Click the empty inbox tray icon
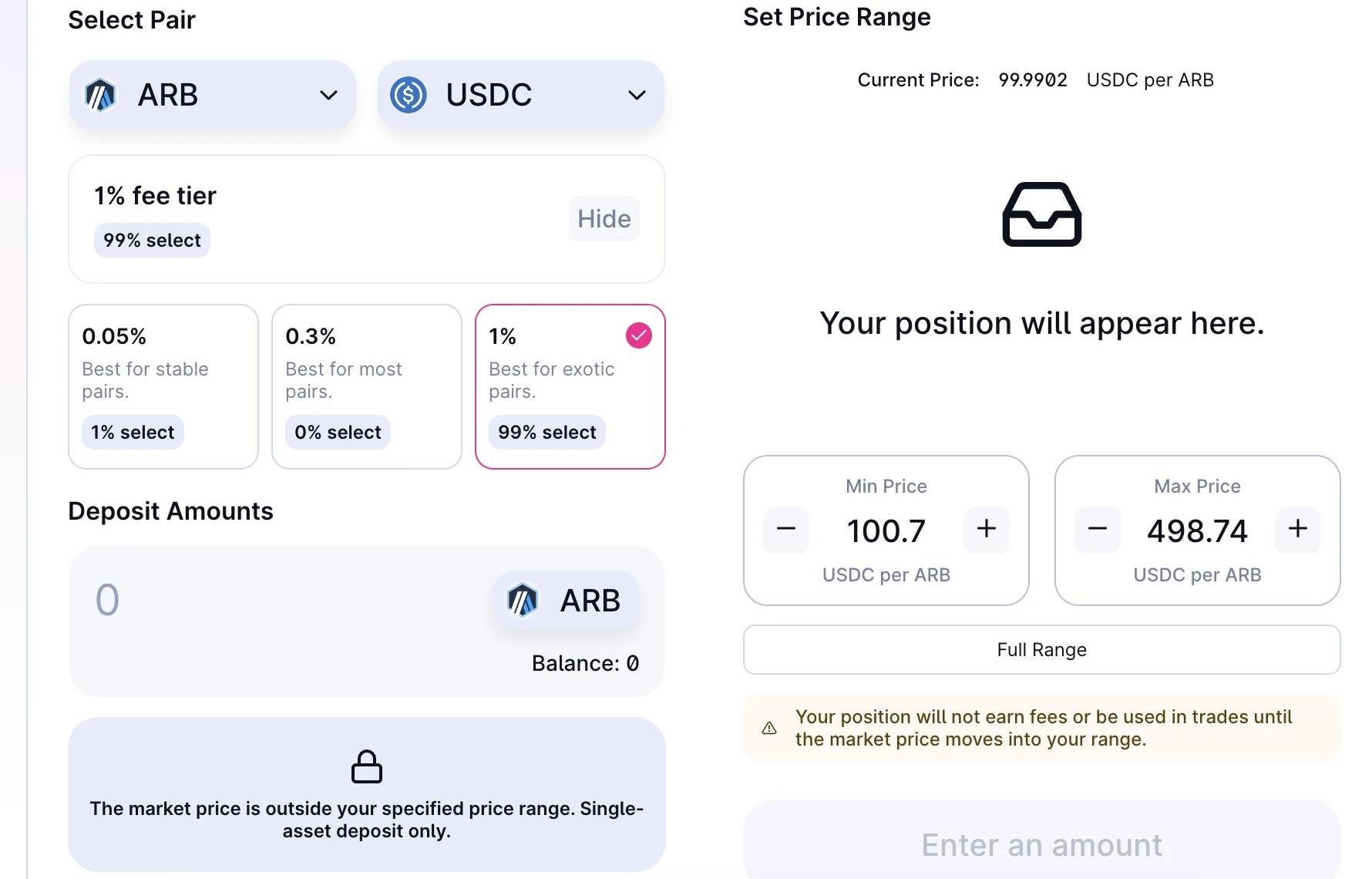This screenshot has height=879, width=1372. pos(1041,214)
